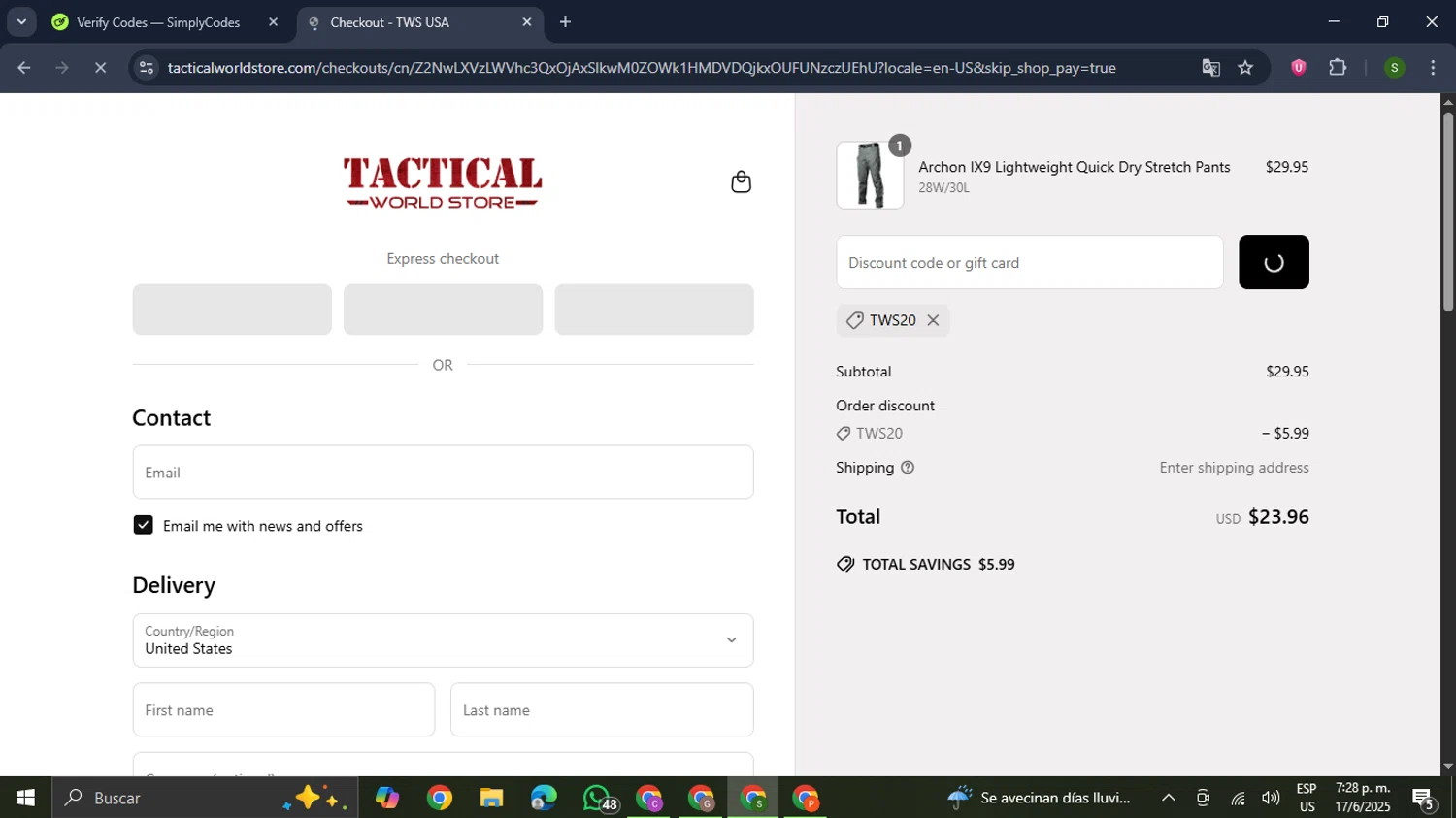Open the clock showing 7:28 p. m.
The height and width of the screenshot is (818, 1456).
(1363, 798)
